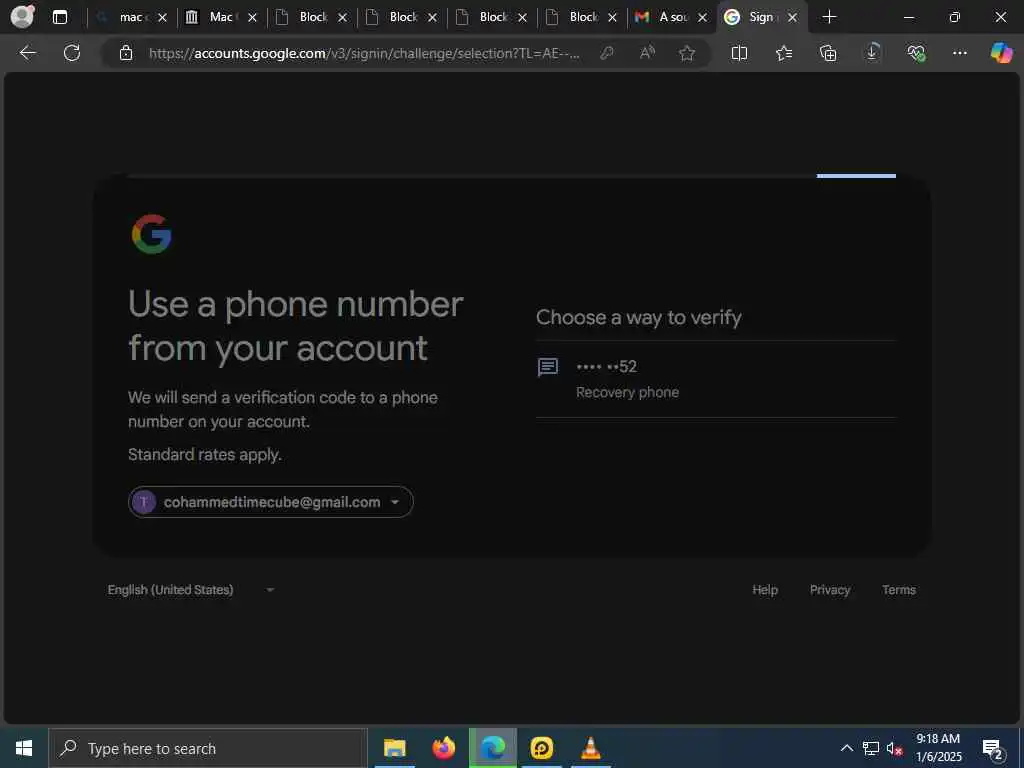Open the Privacy link

(x=829, y=590)
